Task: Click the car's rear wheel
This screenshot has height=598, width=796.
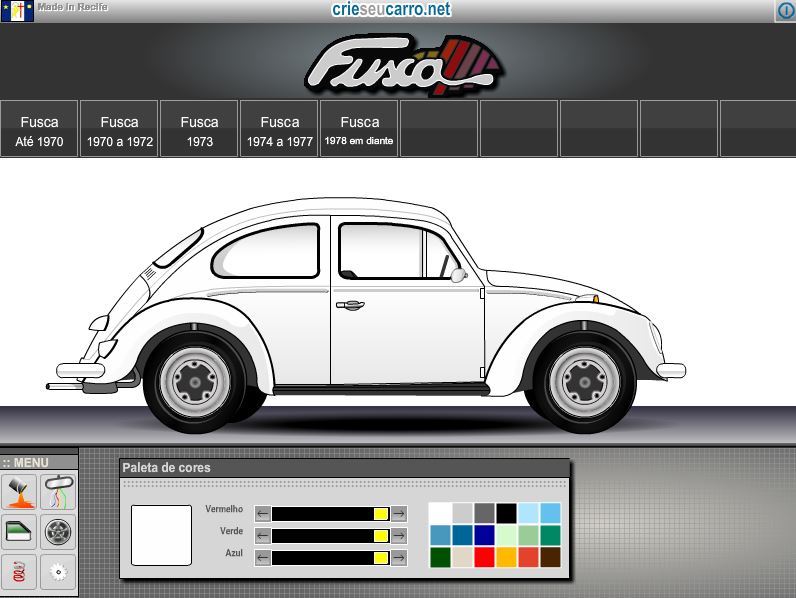Action: click(x=195, y=382)
